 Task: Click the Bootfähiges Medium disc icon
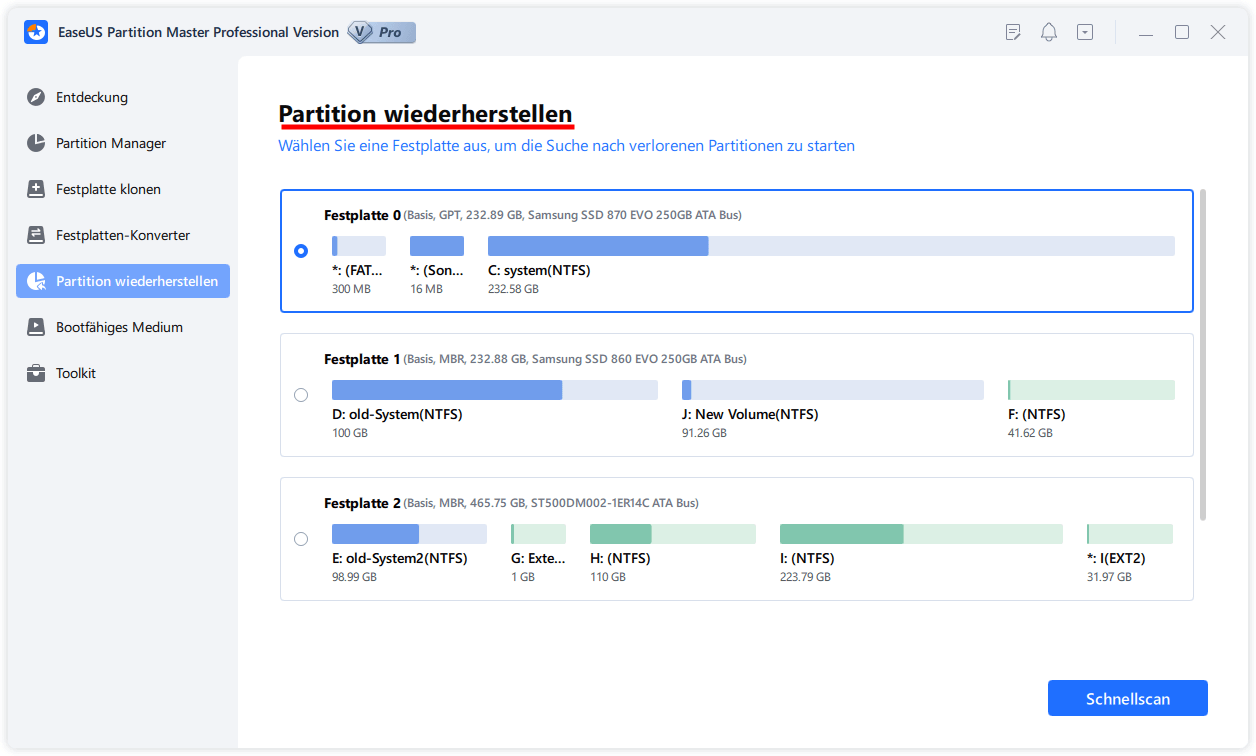pos(36,326)
